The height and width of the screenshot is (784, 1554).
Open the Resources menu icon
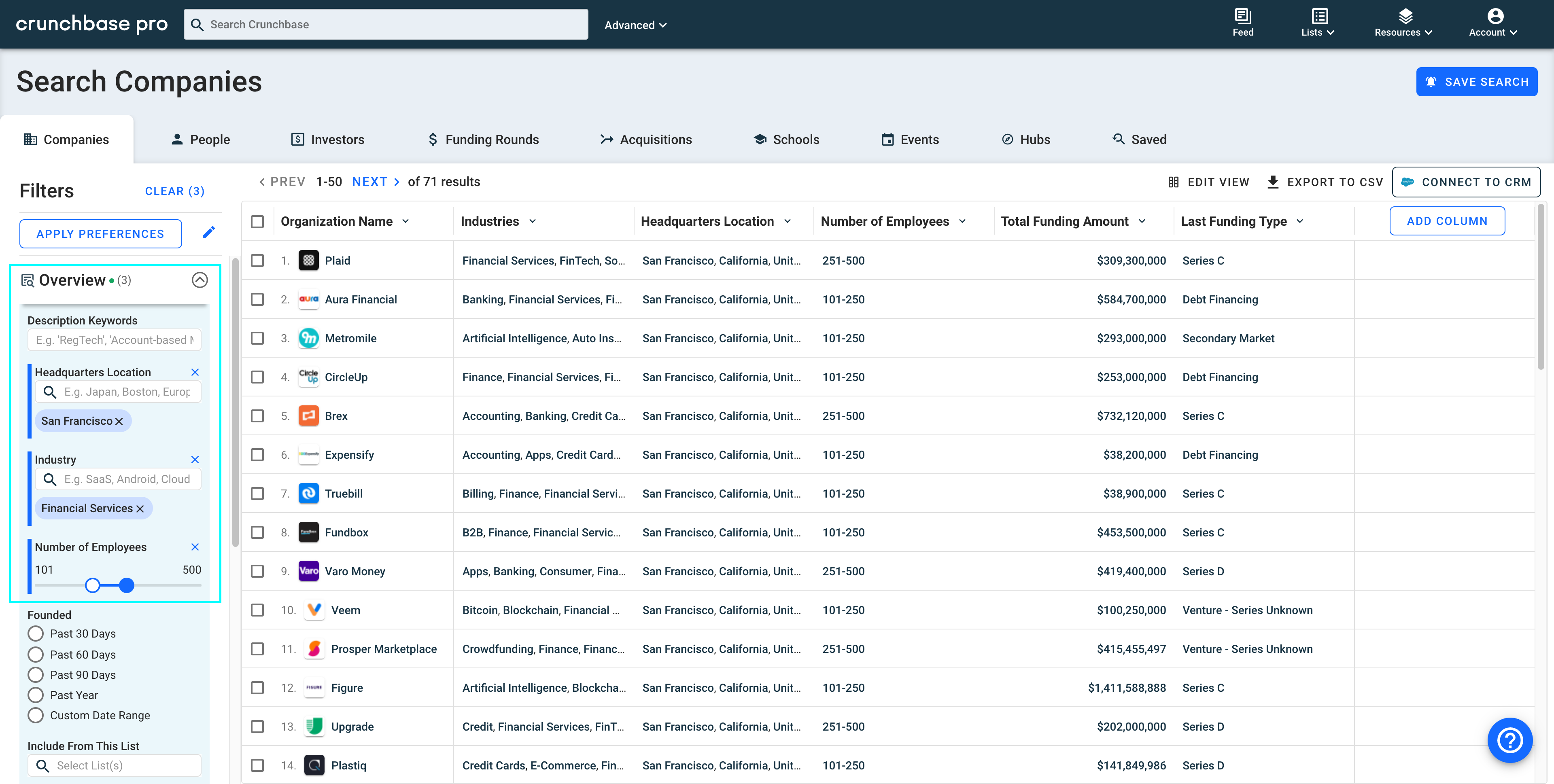click(x=1405, y=16)
